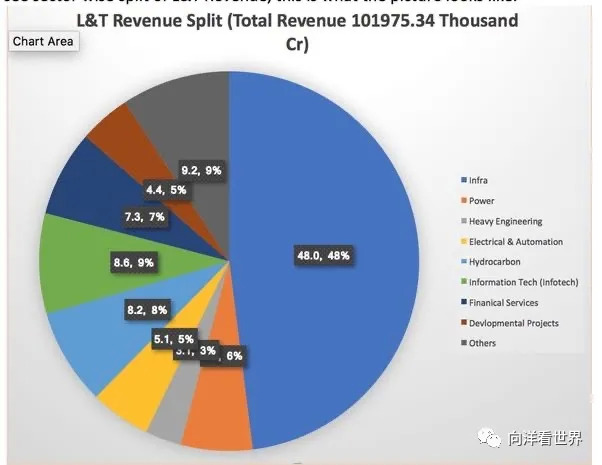The image size is (602, 465).
Task: Click the '8.6, 9%' data label
Action: 134,263
